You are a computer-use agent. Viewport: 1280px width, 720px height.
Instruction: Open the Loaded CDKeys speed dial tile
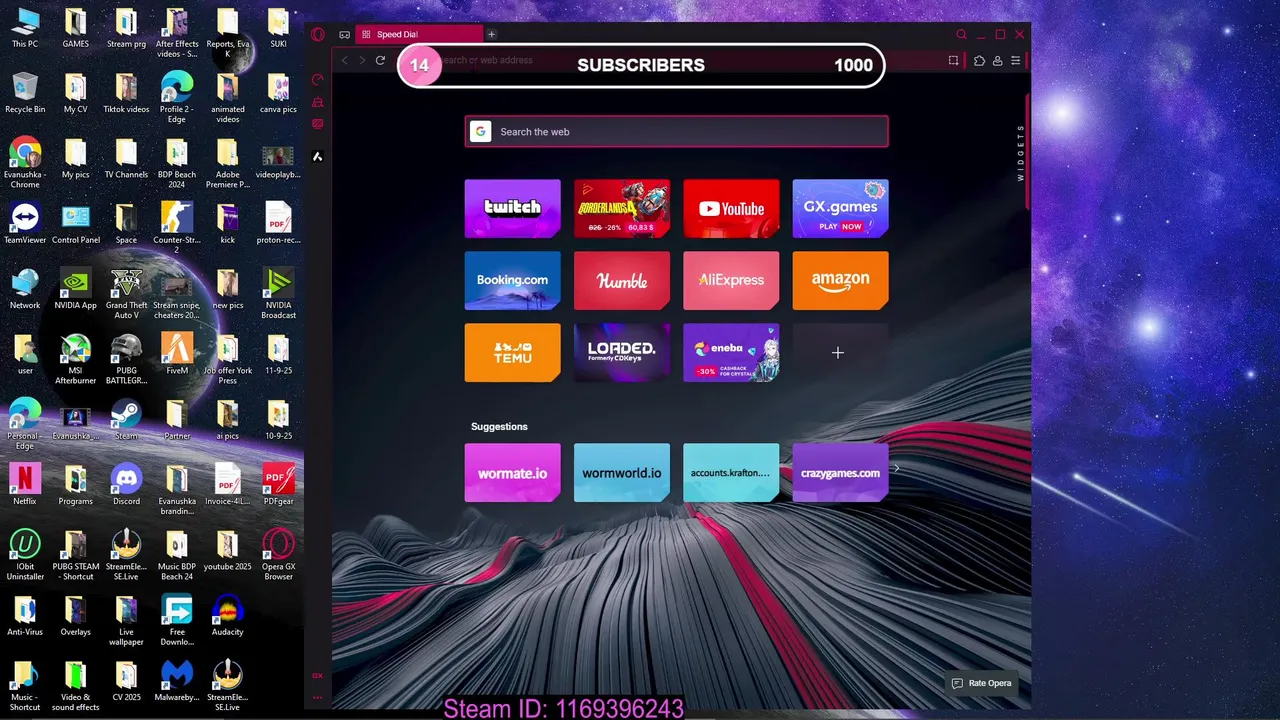click(x=622, y=352)
